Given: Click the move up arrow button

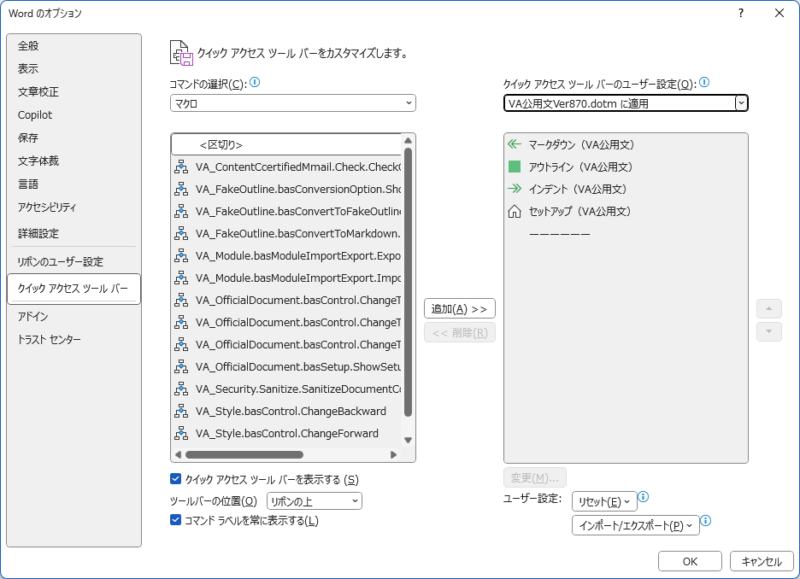Looking at the screenshot, I should 768,308.
